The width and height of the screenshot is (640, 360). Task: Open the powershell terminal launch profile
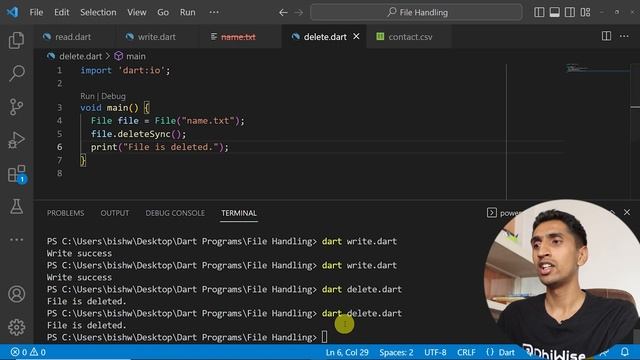503,213
